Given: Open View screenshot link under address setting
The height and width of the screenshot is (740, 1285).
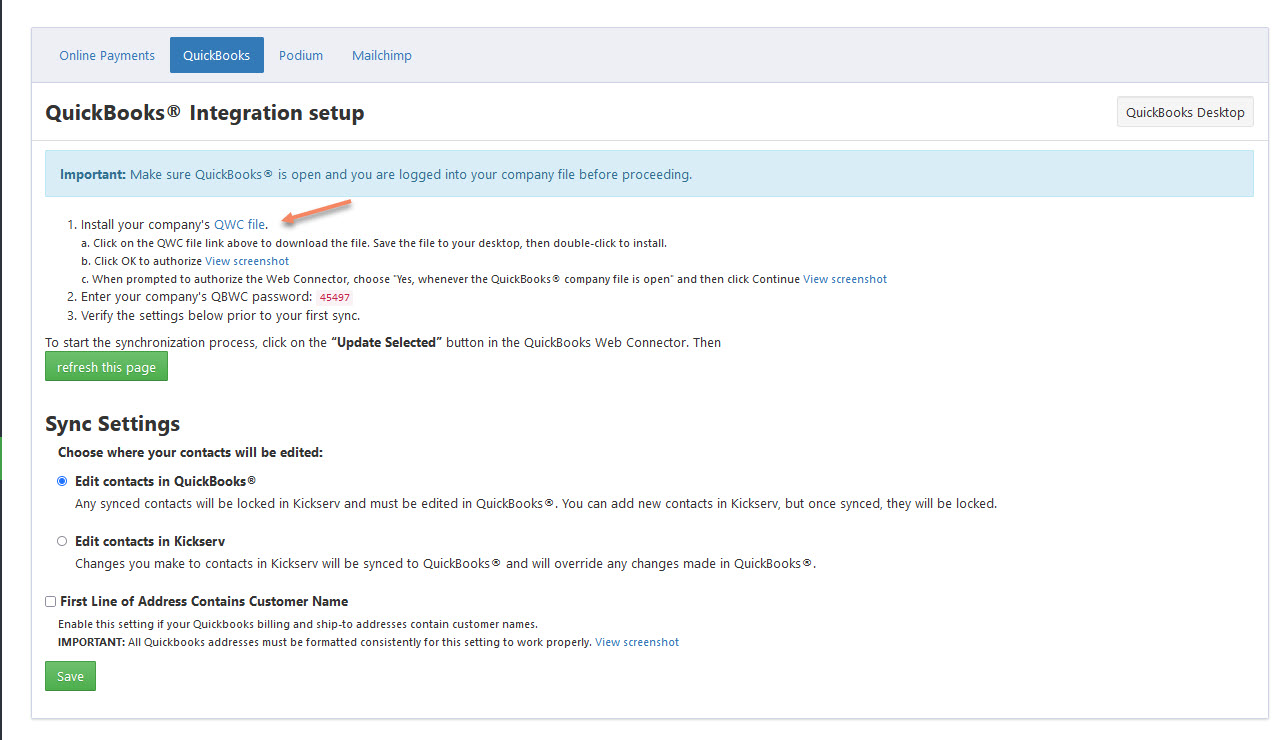Looking at the screenshot, I should (x=637, y=642).
